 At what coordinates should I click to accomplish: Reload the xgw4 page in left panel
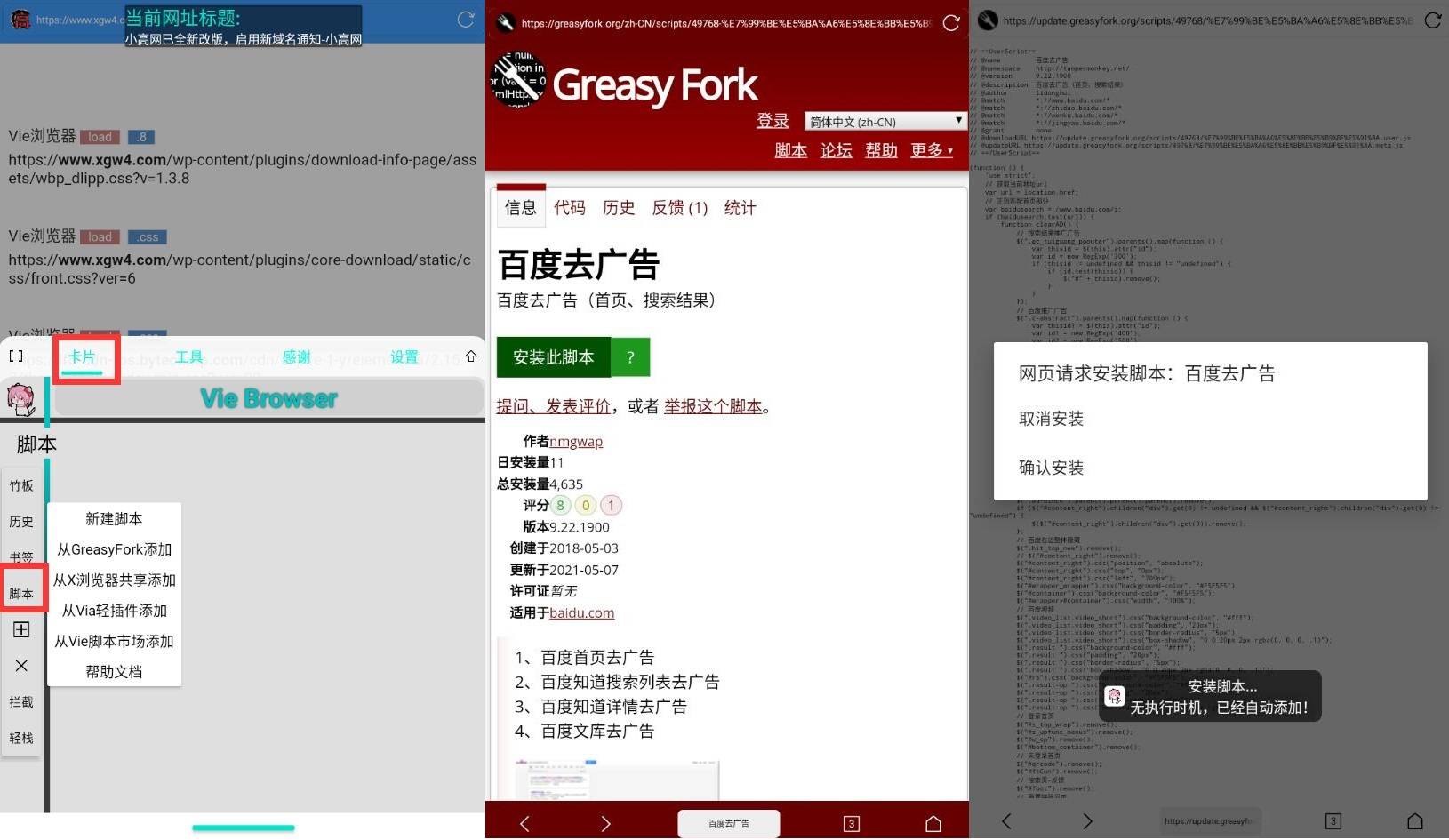tap(466, 20)
